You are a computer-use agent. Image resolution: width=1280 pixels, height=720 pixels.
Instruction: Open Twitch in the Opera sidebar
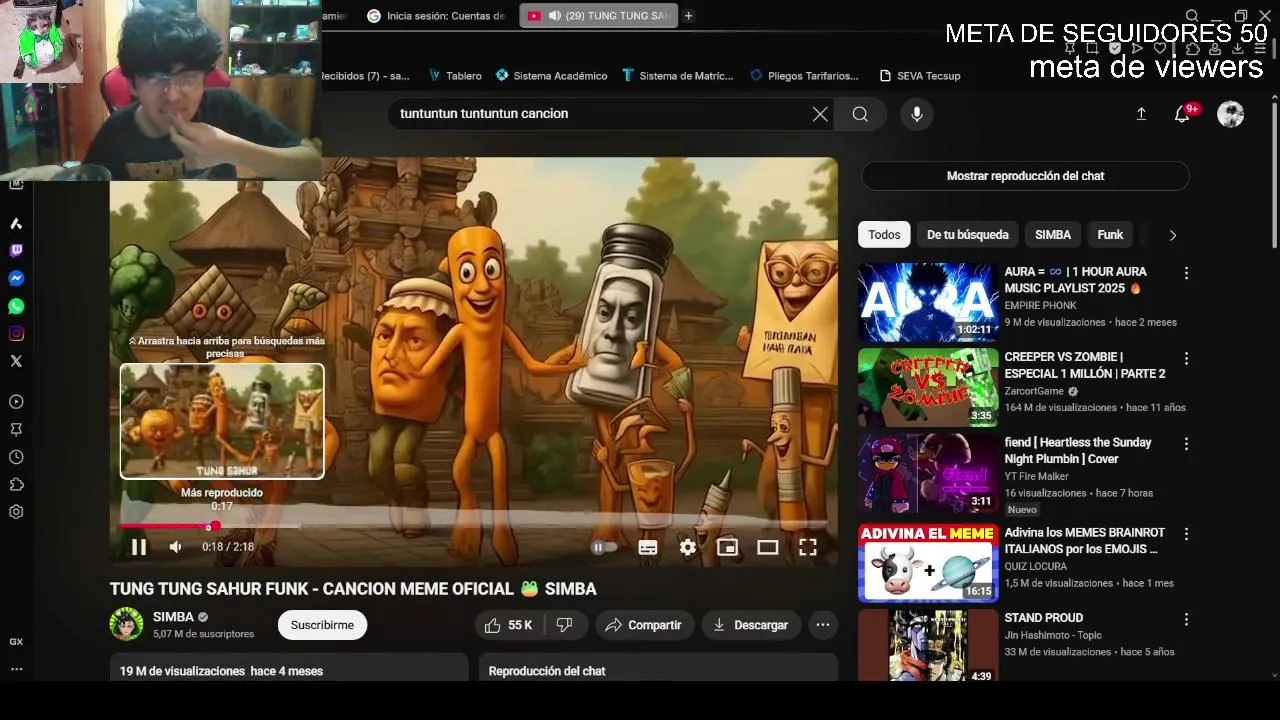coord(16,251)
